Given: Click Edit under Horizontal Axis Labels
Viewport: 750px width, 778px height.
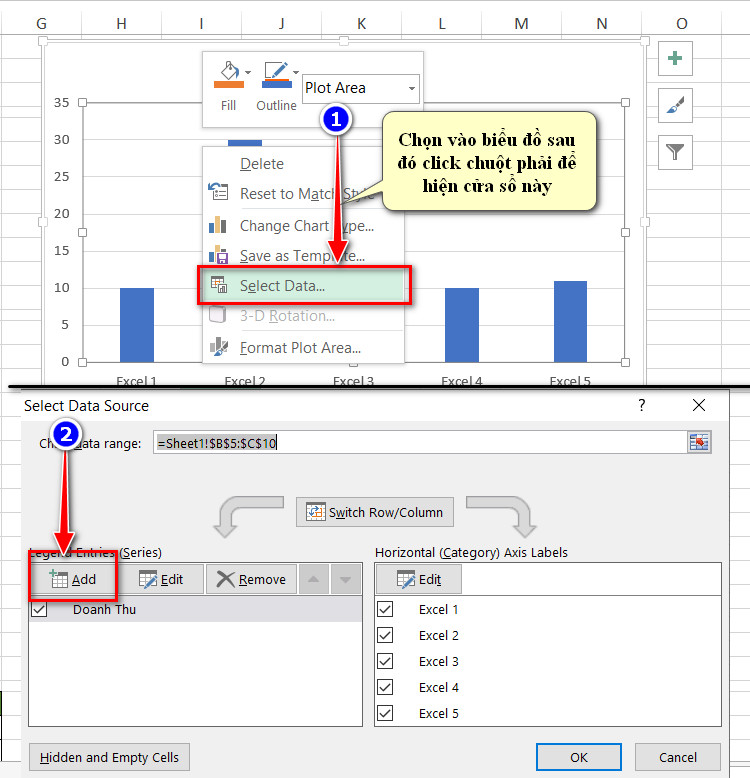Looking at the screenshot, I should click(x=419, y=579).
